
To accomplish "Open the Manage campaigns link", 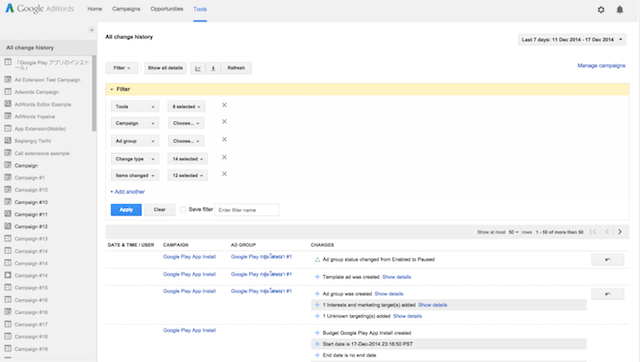I will tap(601, 65).
